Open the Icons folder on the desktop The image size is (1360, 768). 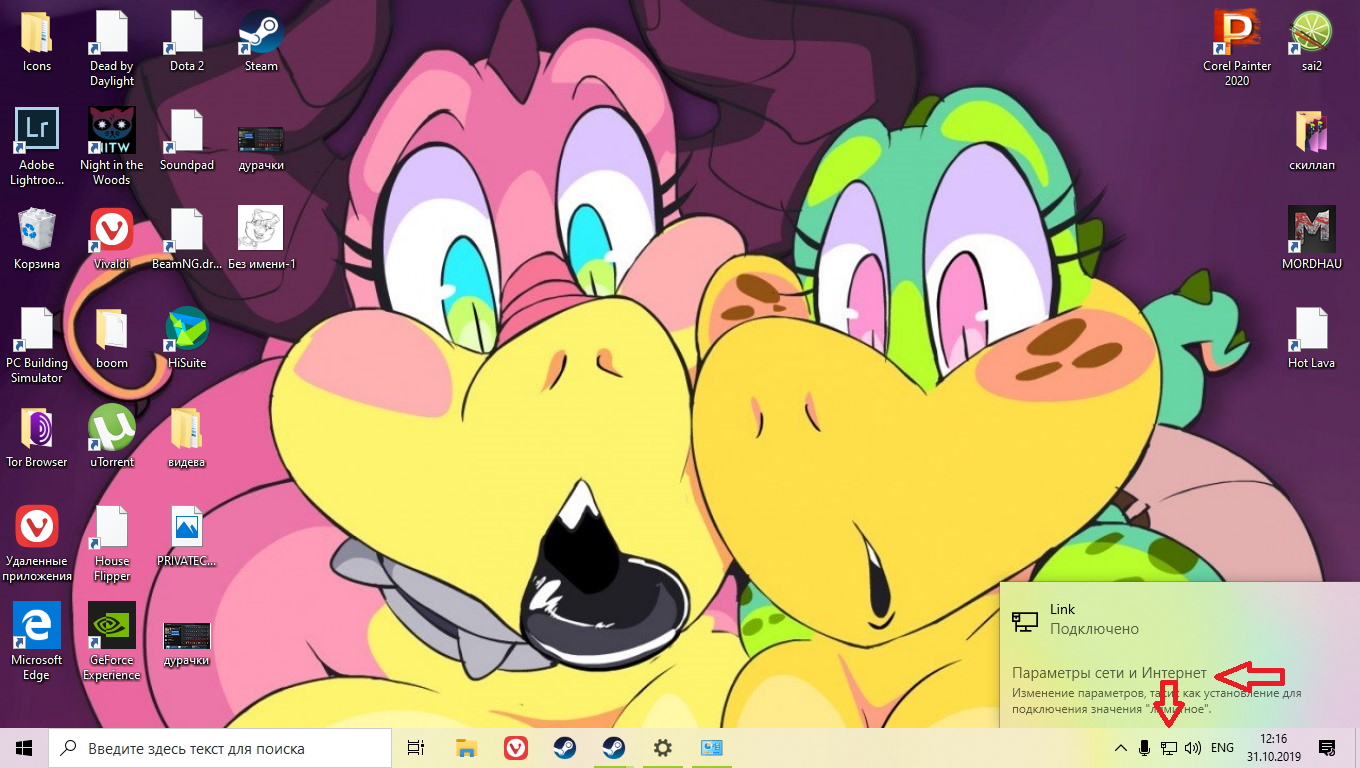pos(36,41)
